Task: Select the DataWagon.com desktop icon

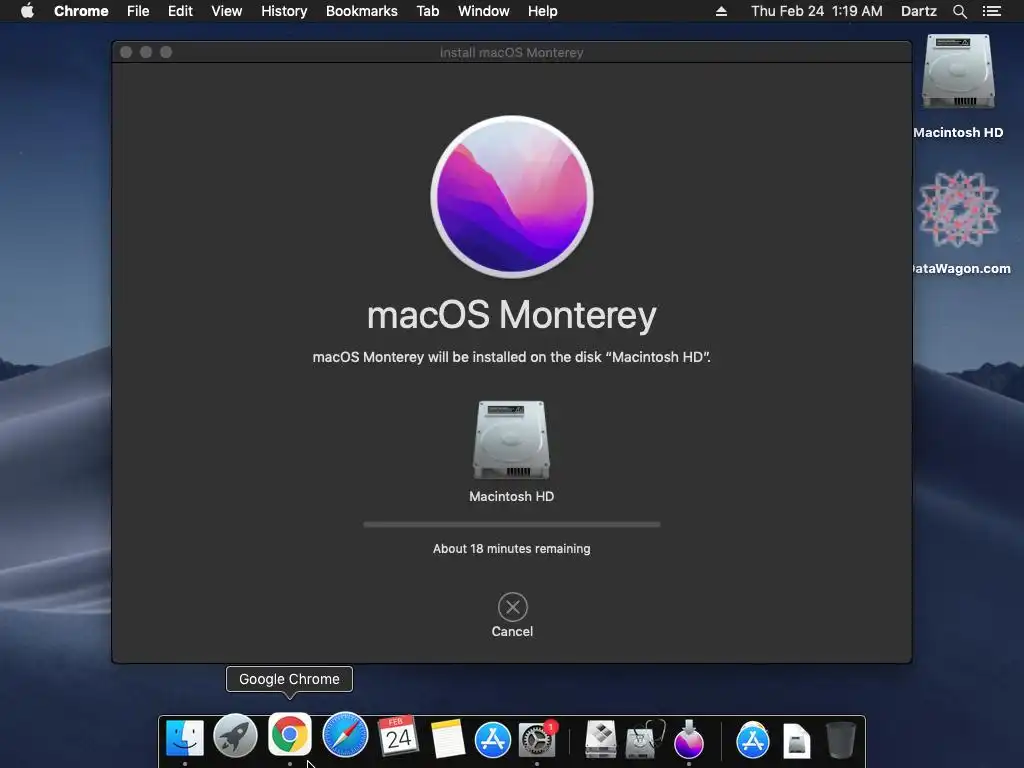Action: (958, 209)
